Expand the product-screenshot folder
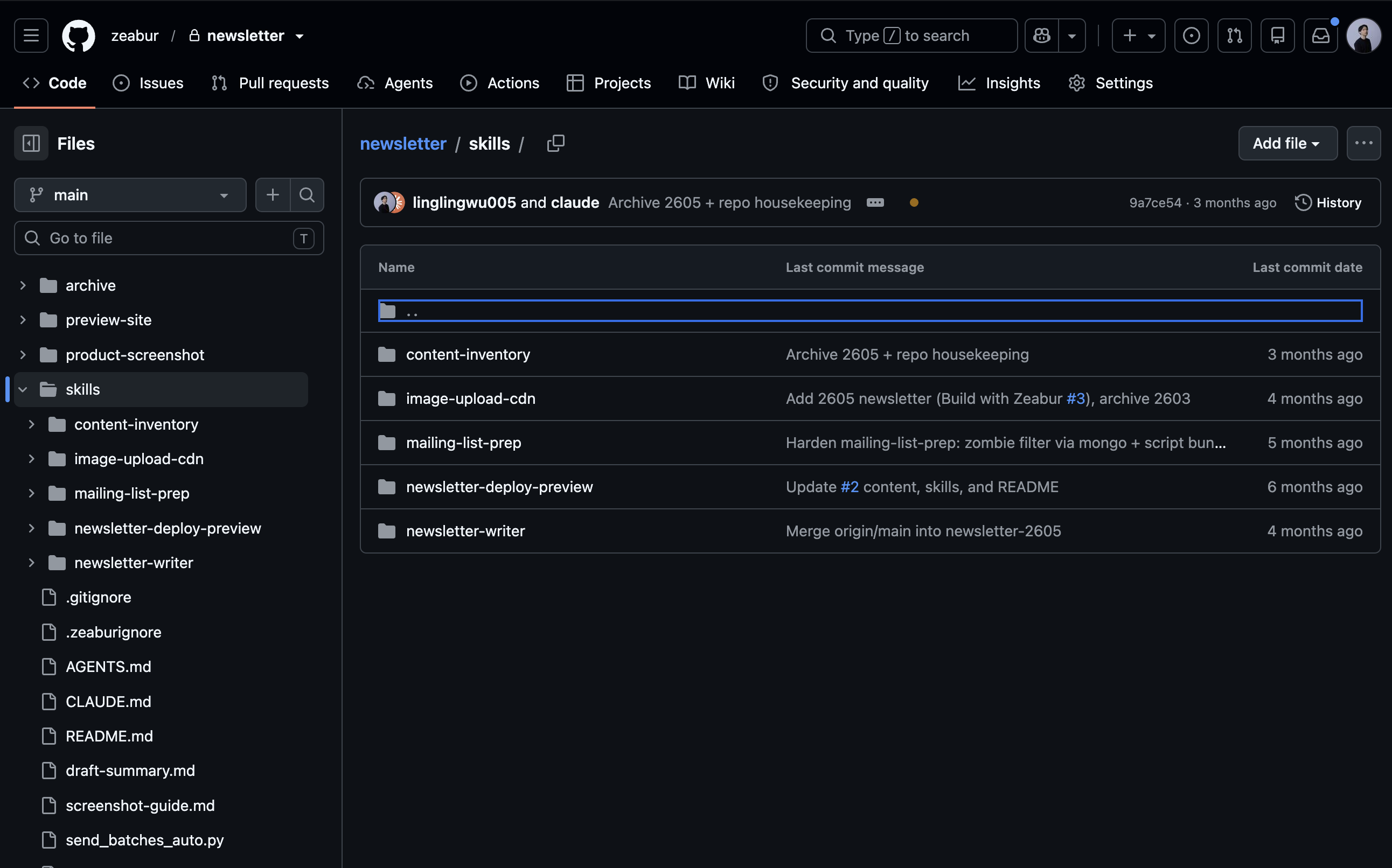Screen dimensions: 1392x868 pos(23,355)
